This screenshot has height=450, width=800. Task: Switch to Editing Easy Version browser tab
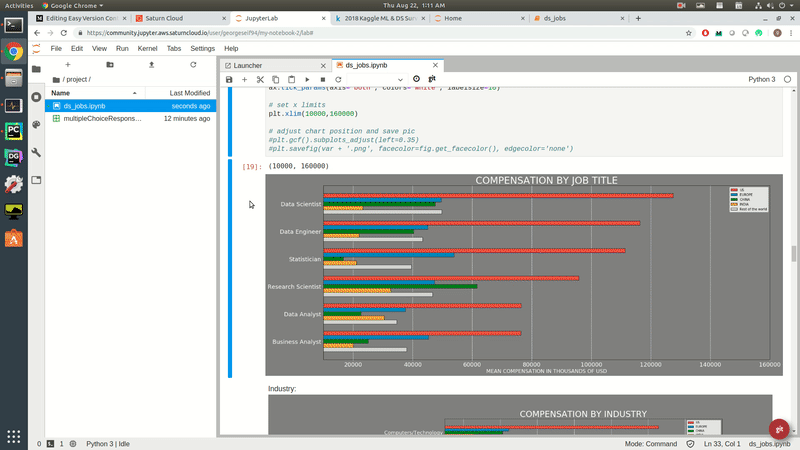(81, 18)
